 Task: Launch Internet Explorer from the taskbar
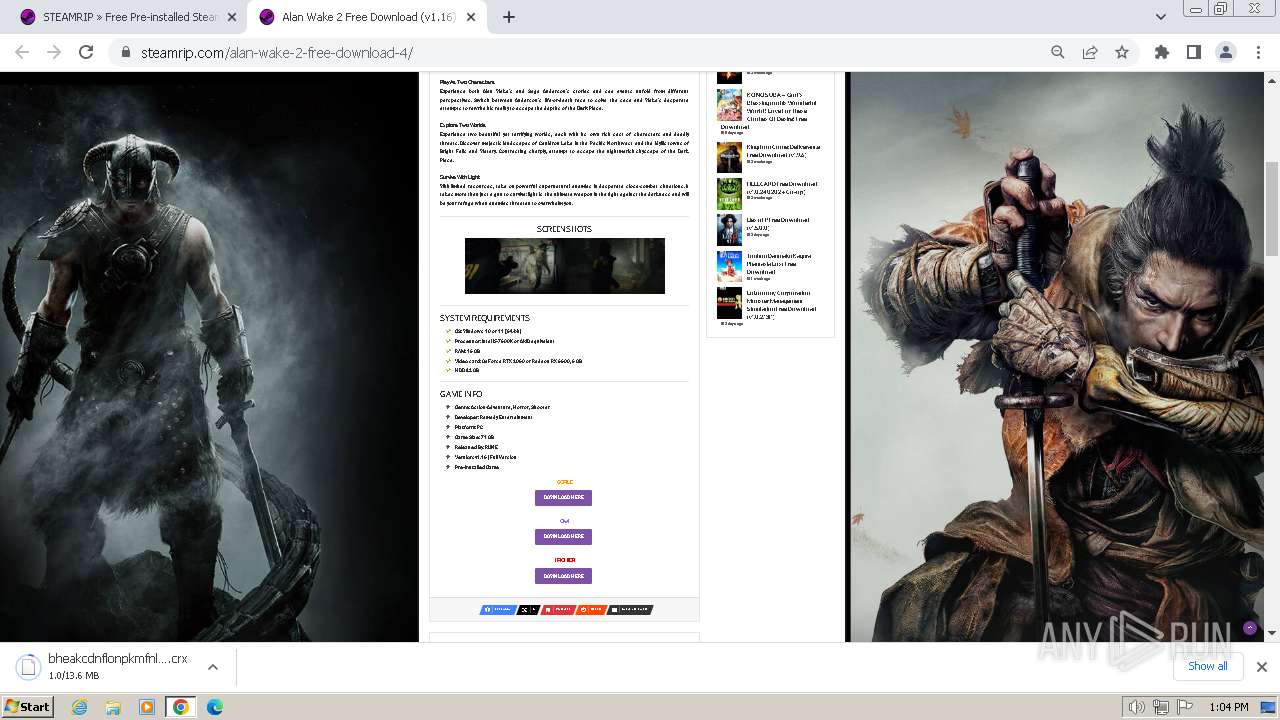coord(79,707)
